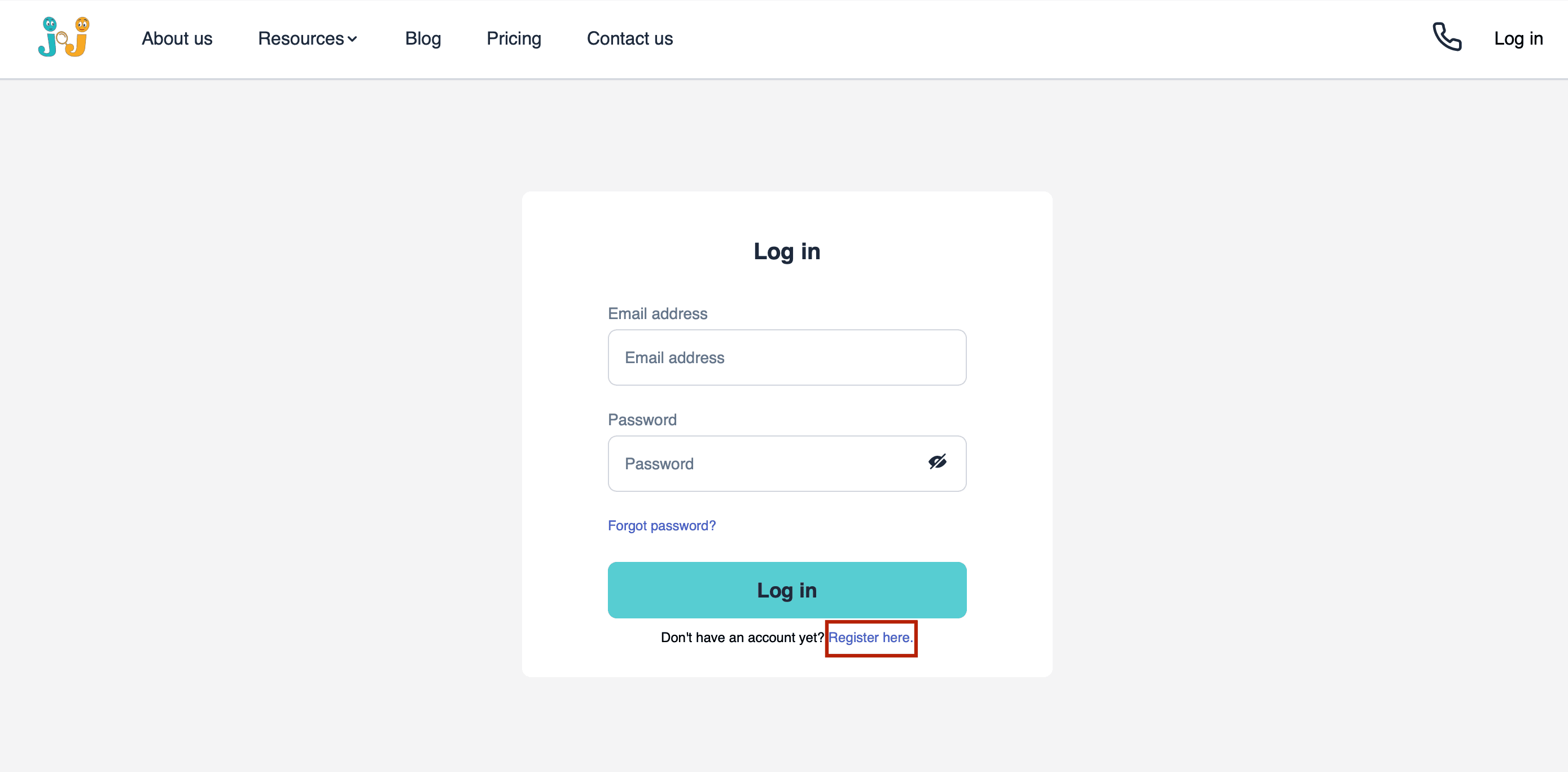Click the phone call icon
The width and height of the screenshot is (1568, 772).
coord(1447,37)
